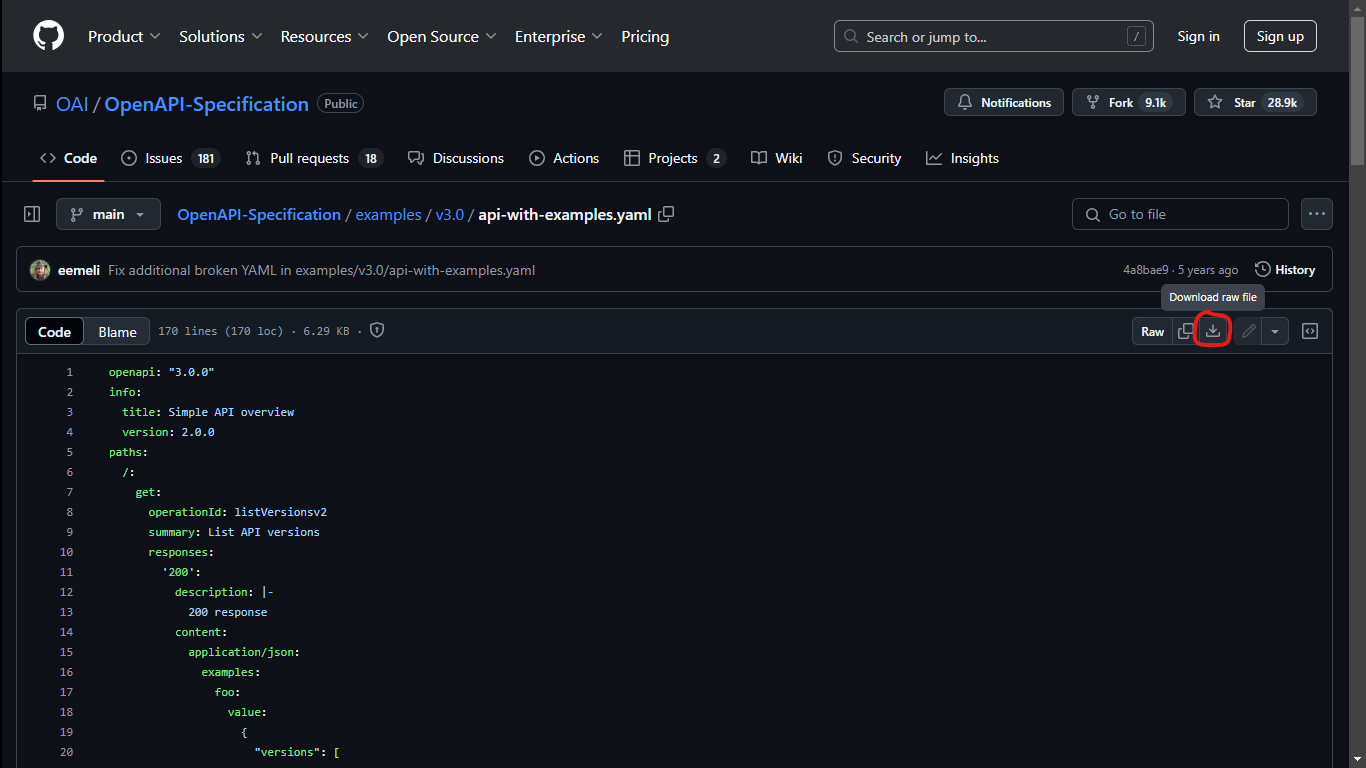This screenshot has height=768, width=1366.
Task: Click the GitHub logo home icon
Action: click(48, 36)
